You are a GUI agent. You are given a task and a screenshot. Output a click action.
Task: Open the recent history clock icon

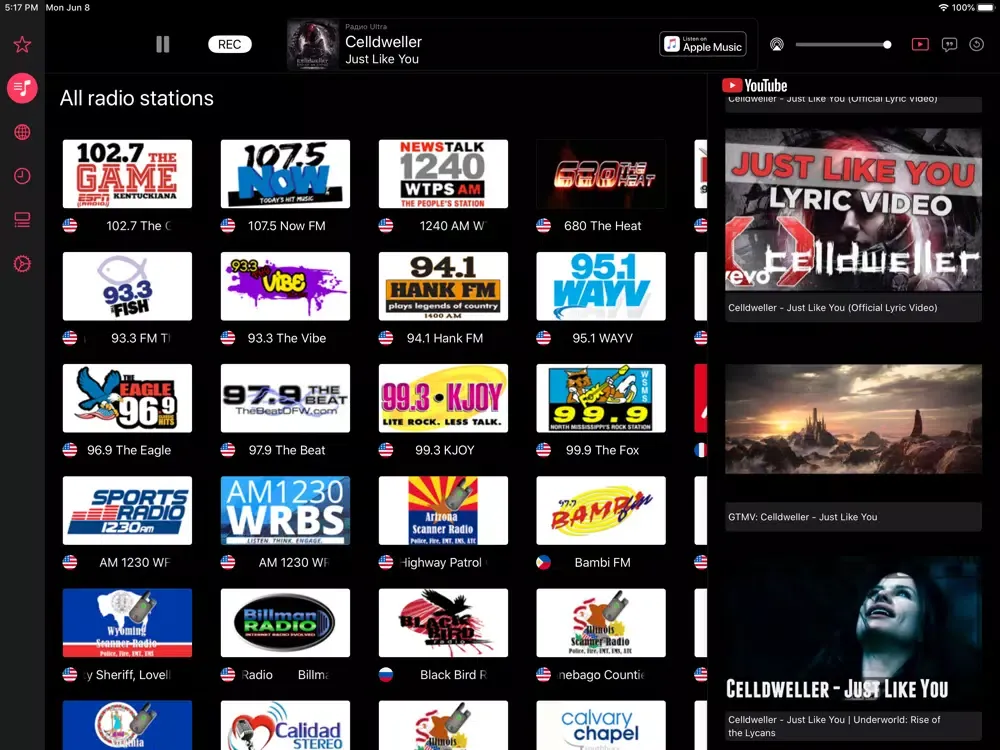tap(22, 176)
